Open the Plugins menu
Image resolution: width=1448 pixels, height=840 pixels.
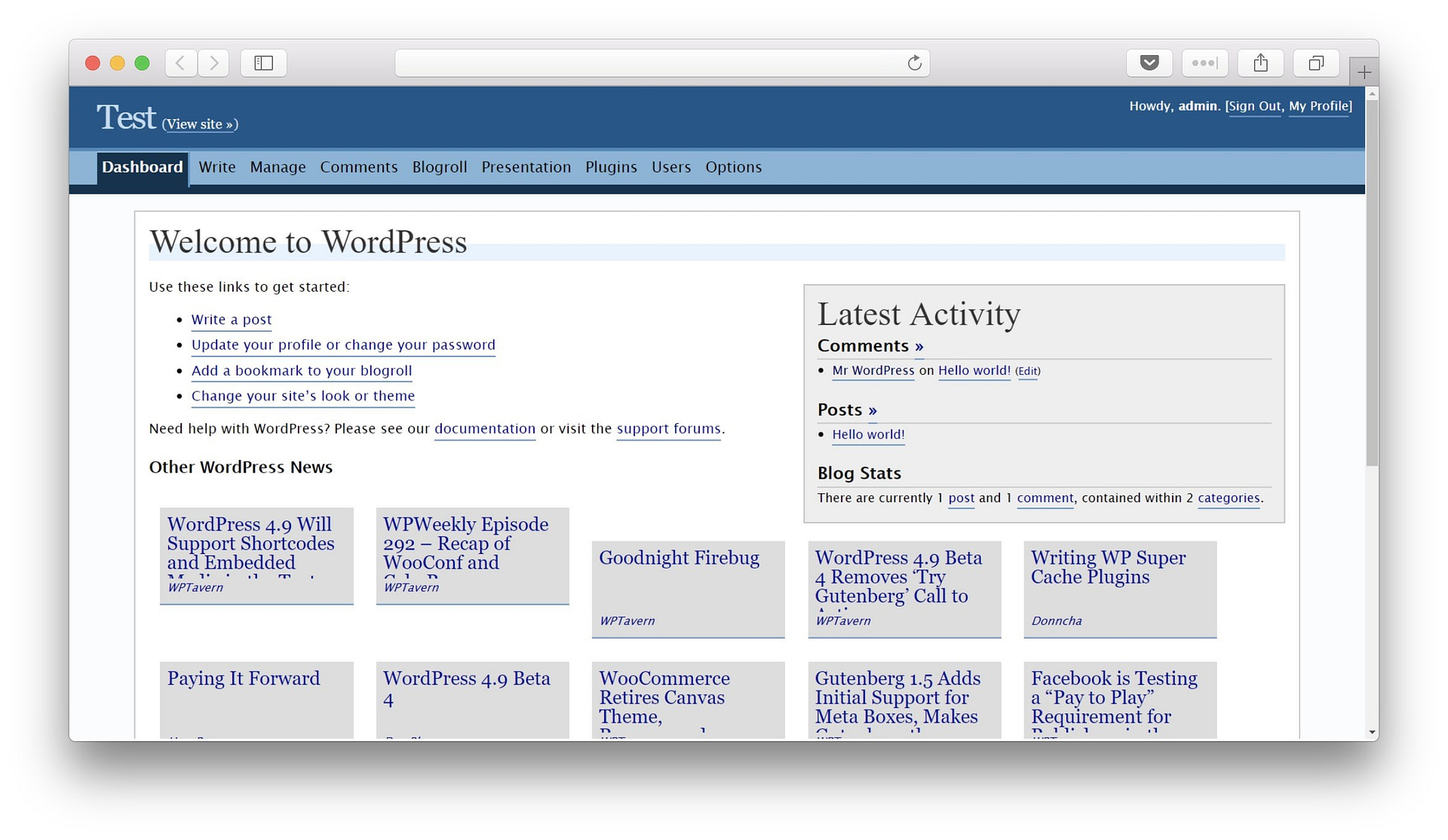pos(611,167)
